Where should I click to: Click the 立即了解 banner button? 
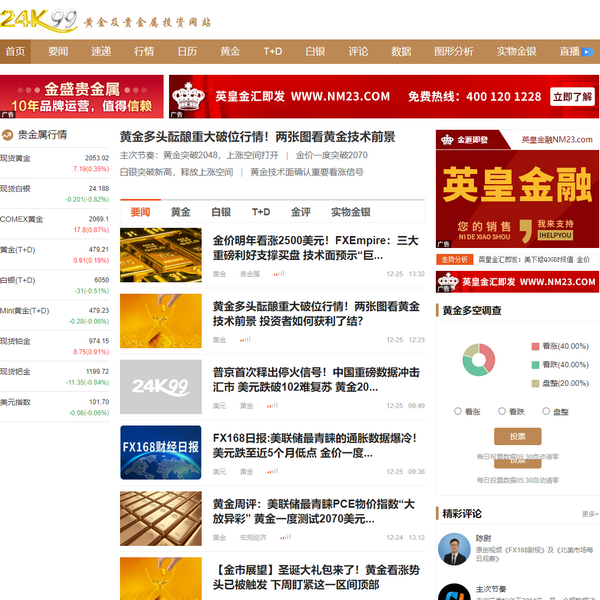click(x=572, y=97)
